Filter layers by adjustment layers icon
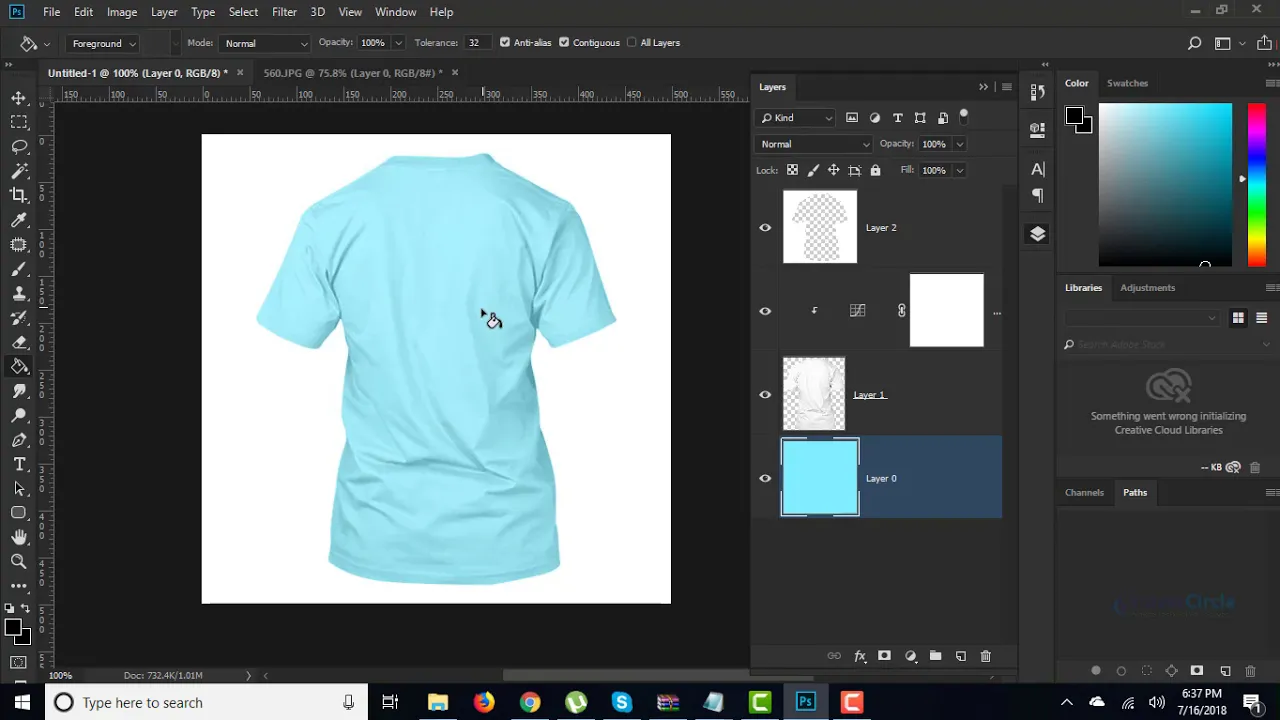The width and height of the screenshot is (1280, 720). (x=875, y=118)
